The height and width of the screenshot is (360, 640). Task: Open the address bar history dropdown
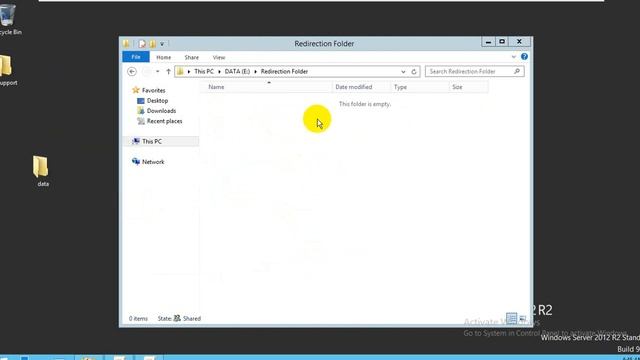[x=403, y=72]
